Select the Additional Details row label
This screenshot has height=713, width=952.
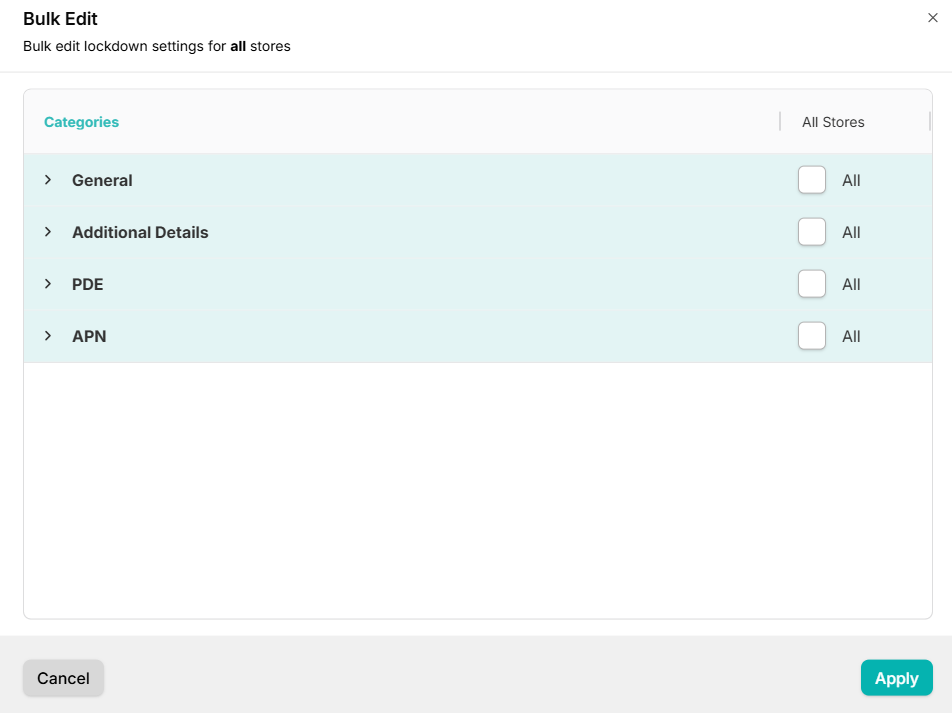[x=140, y=232]
